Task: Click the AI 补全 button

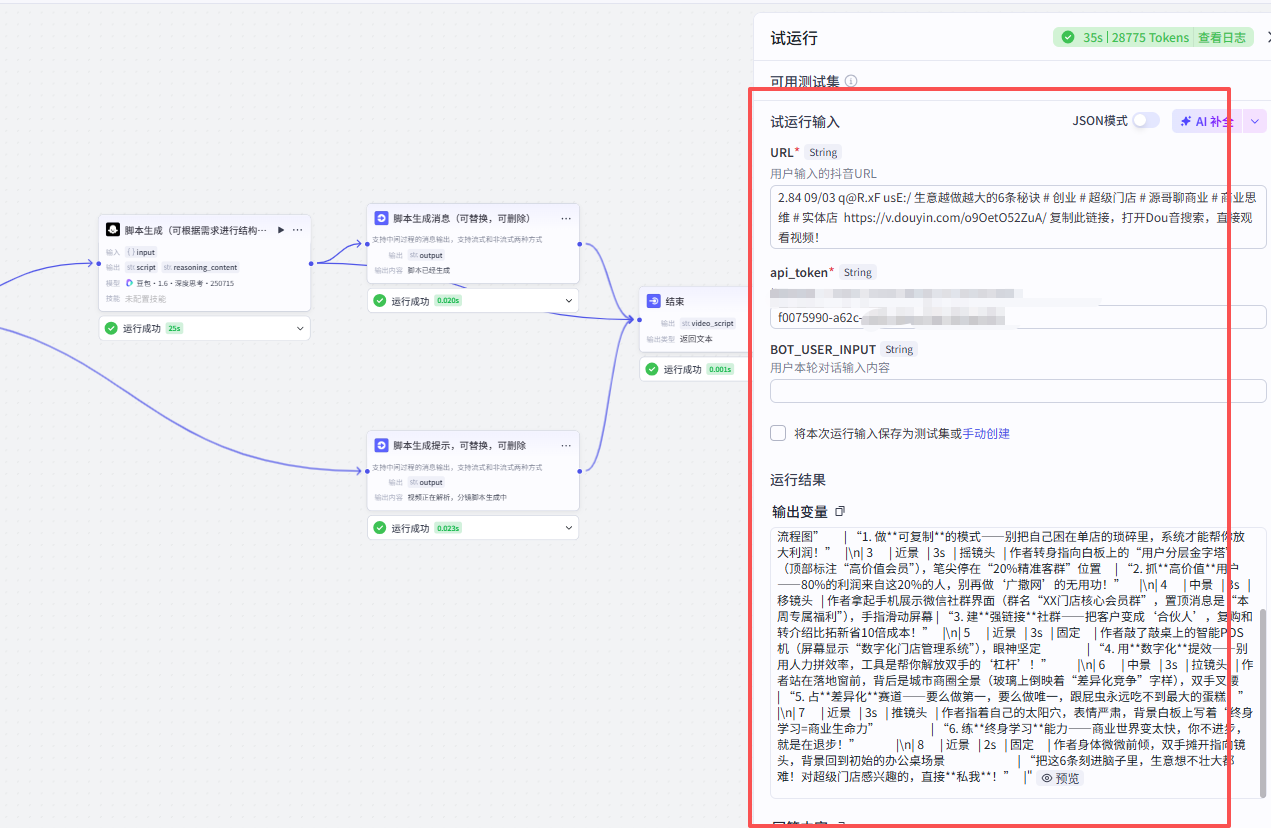Action: point(1207,121)
